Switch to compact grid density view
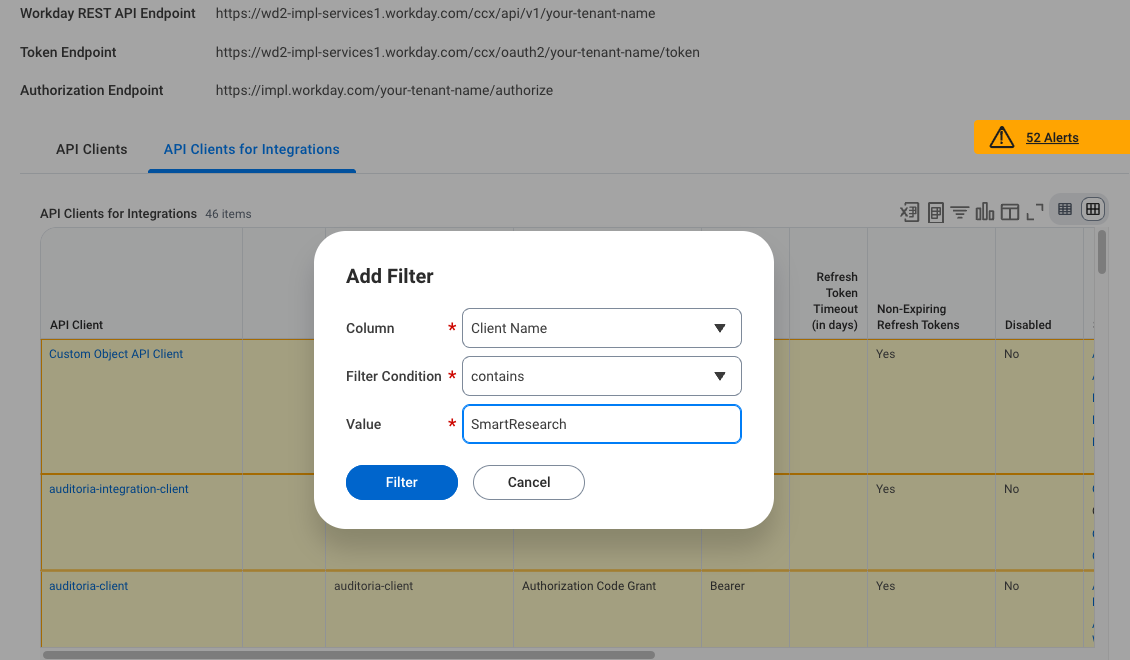Screen dimensions: 1130x660 pyautogui.click(x=1065, y=210)
